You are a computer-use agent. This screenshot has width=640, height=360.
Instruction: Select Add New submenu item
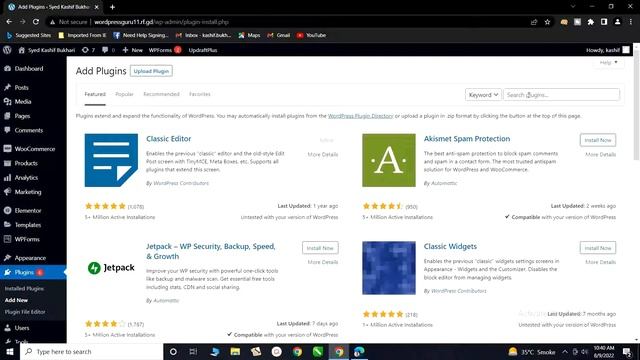point(16,300)
